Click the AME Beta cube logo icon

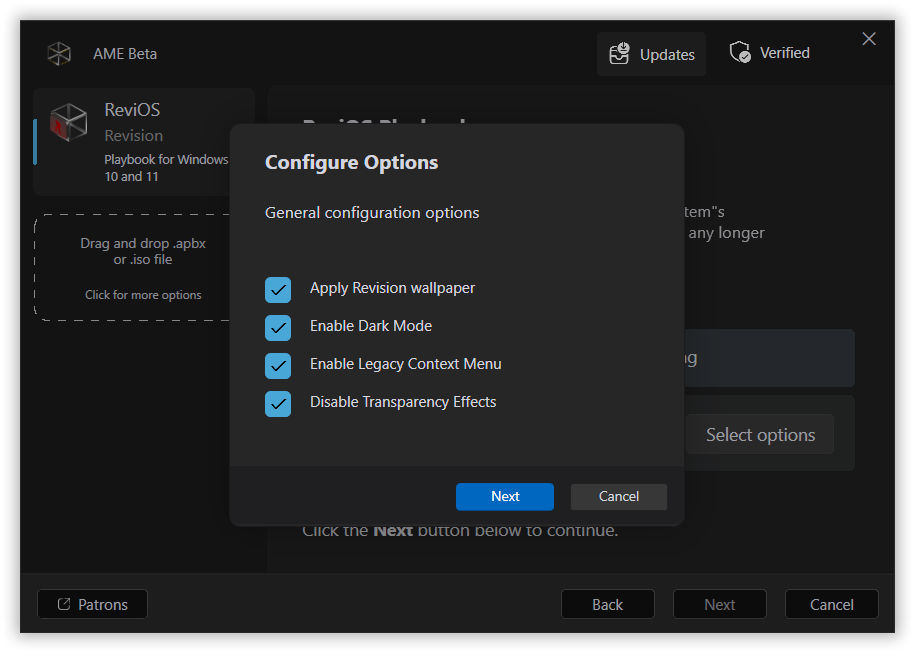59,54
